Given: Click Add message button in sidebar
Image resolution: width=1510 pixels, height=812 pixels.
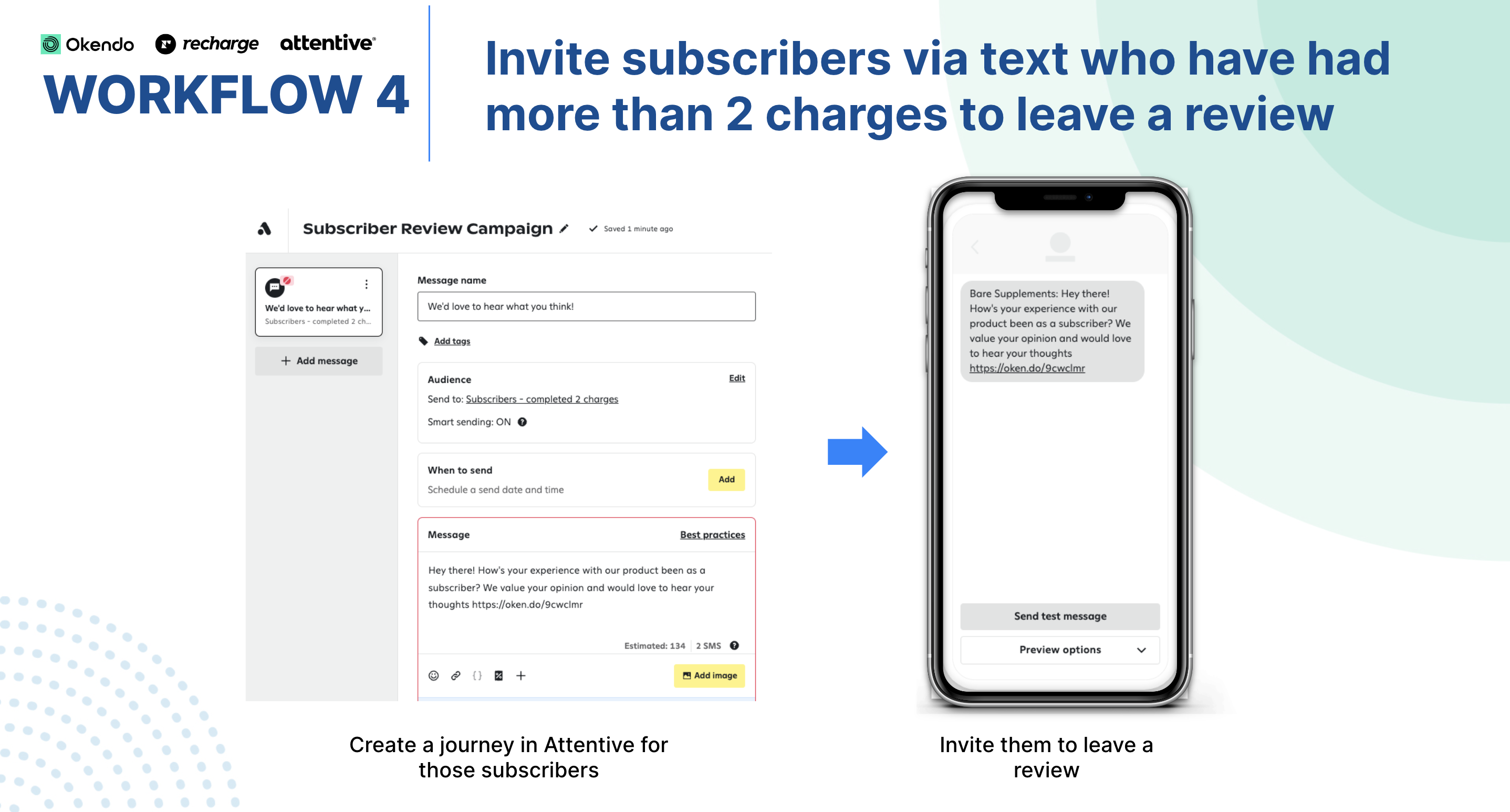Looking at the screenshot, I should point(321,359).
